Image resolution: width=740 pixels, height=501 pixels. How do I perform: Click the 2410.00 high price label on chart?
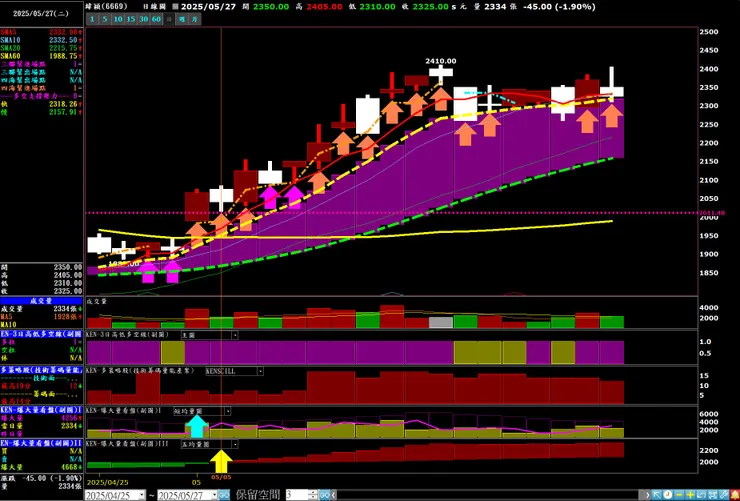(x=441, y=61)
